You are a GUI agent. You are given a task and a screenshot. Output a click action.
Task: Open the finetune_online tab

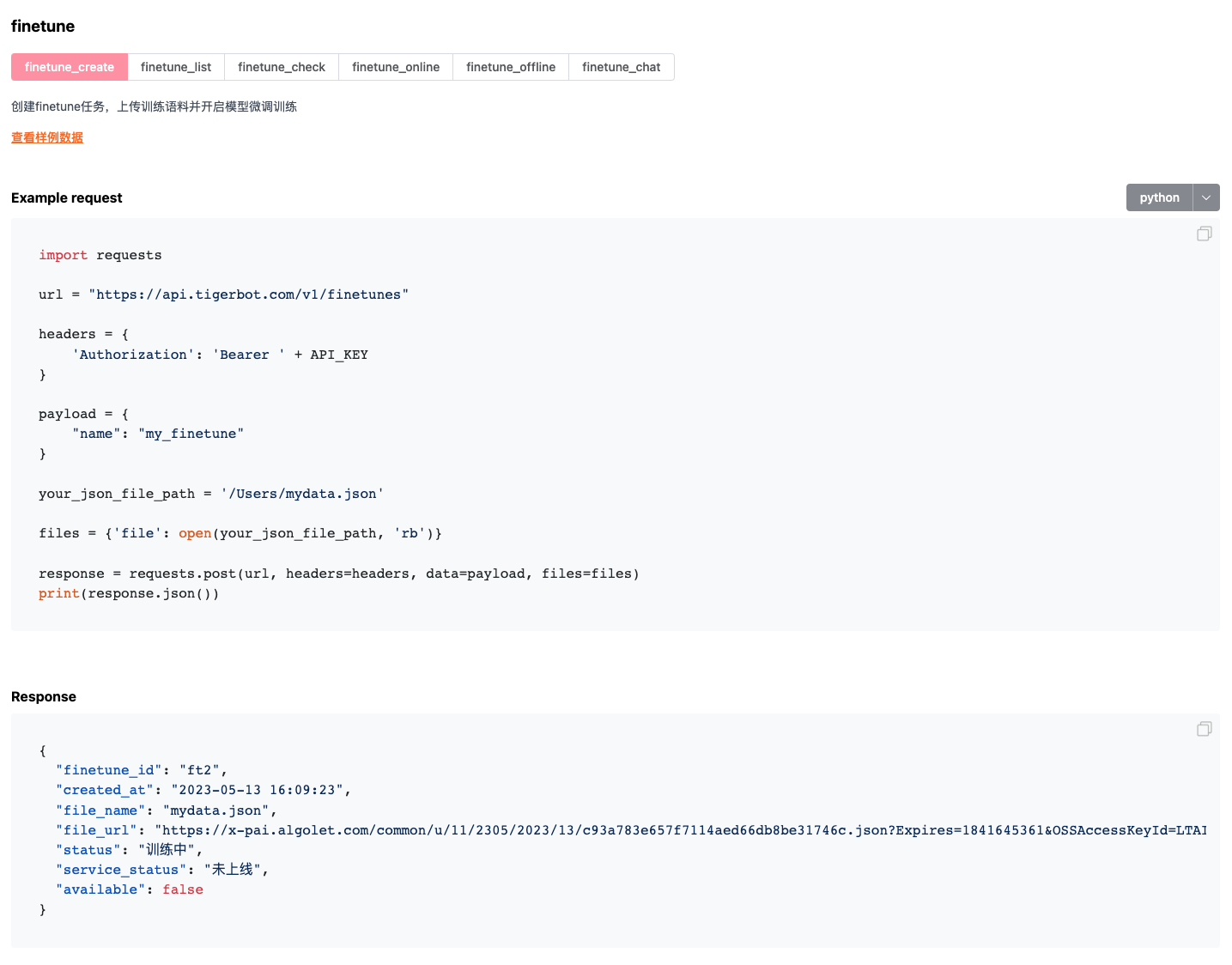point(395,66)
